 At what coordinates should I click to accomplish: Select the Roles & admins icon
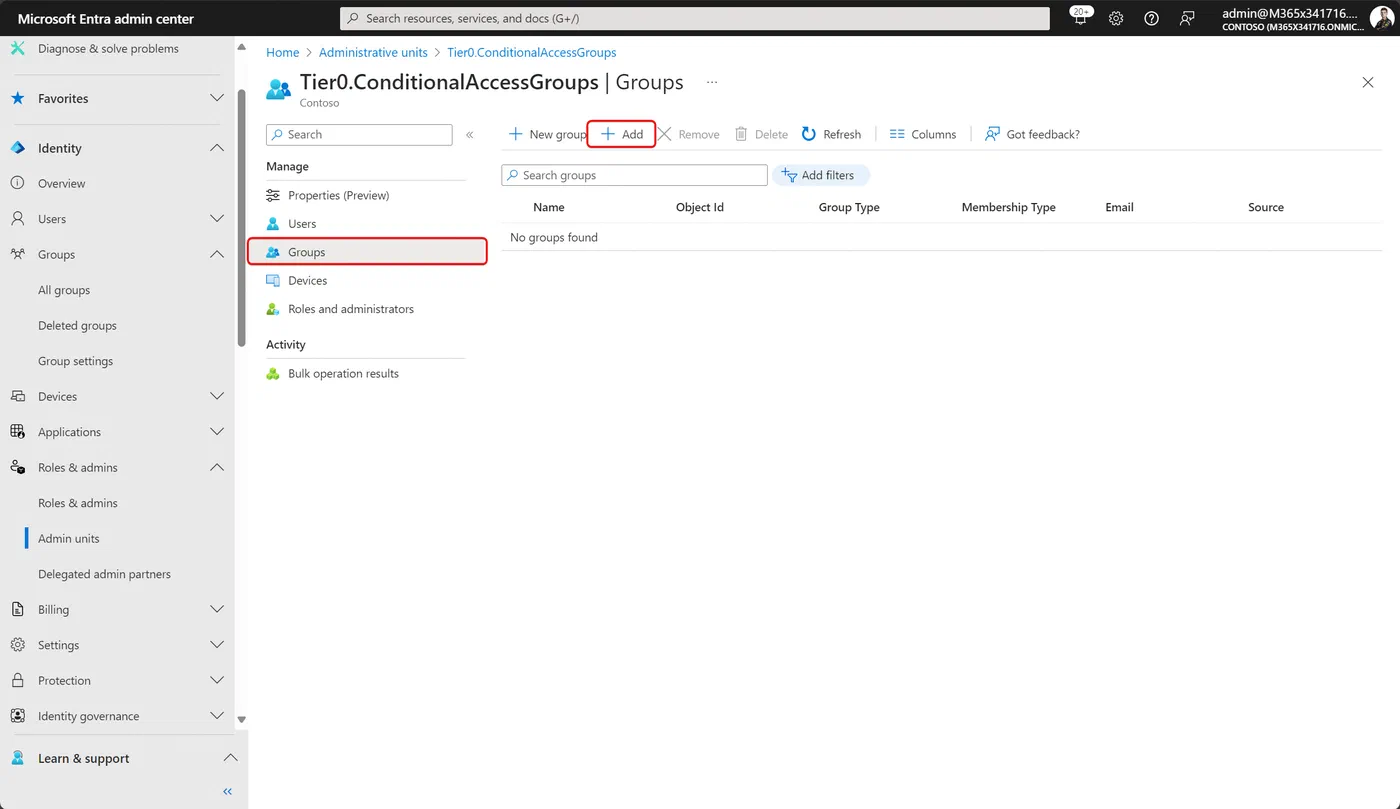point(17,467)
